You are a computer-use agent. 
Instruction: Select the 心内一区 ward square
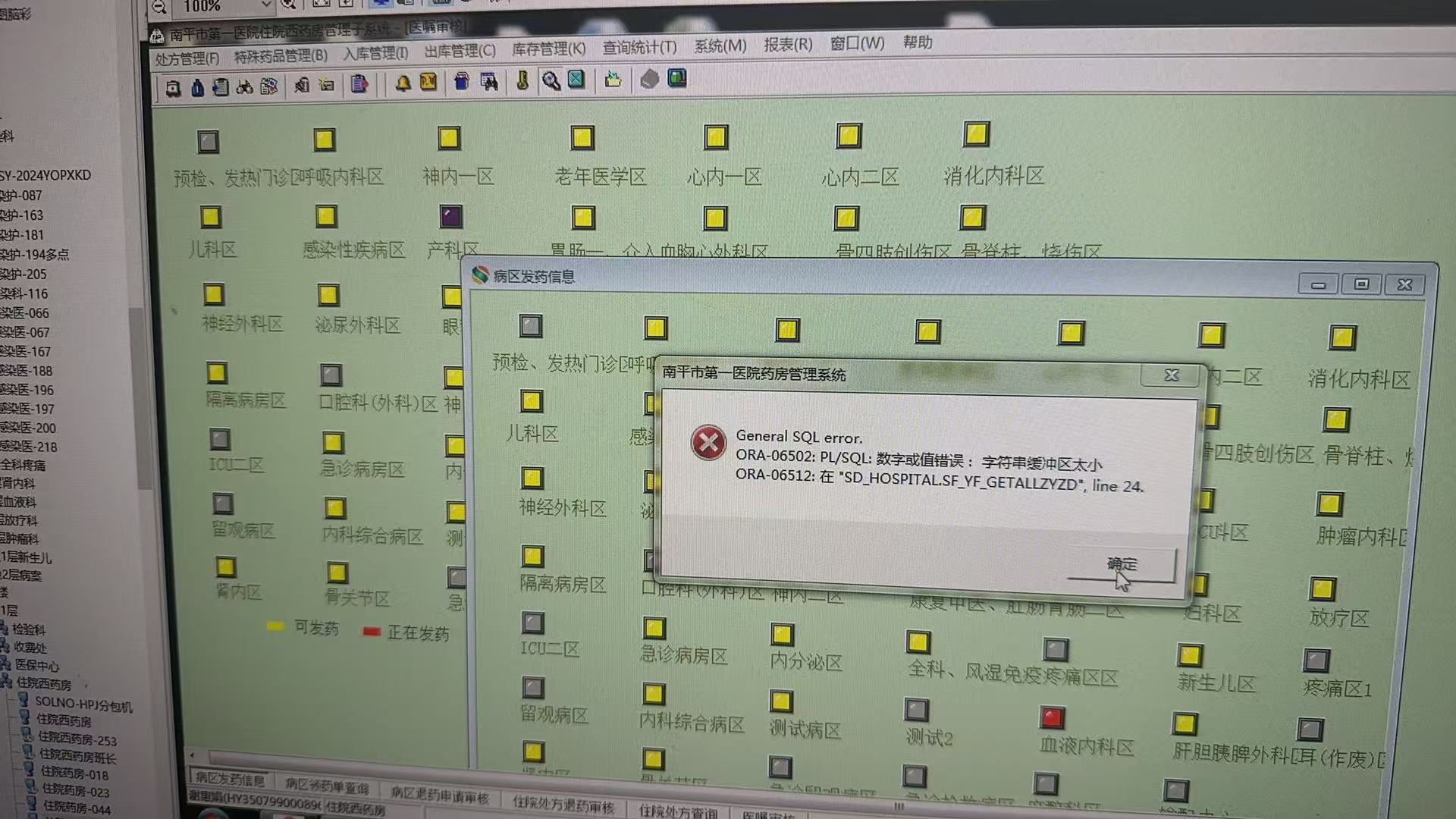click(715, 137)
